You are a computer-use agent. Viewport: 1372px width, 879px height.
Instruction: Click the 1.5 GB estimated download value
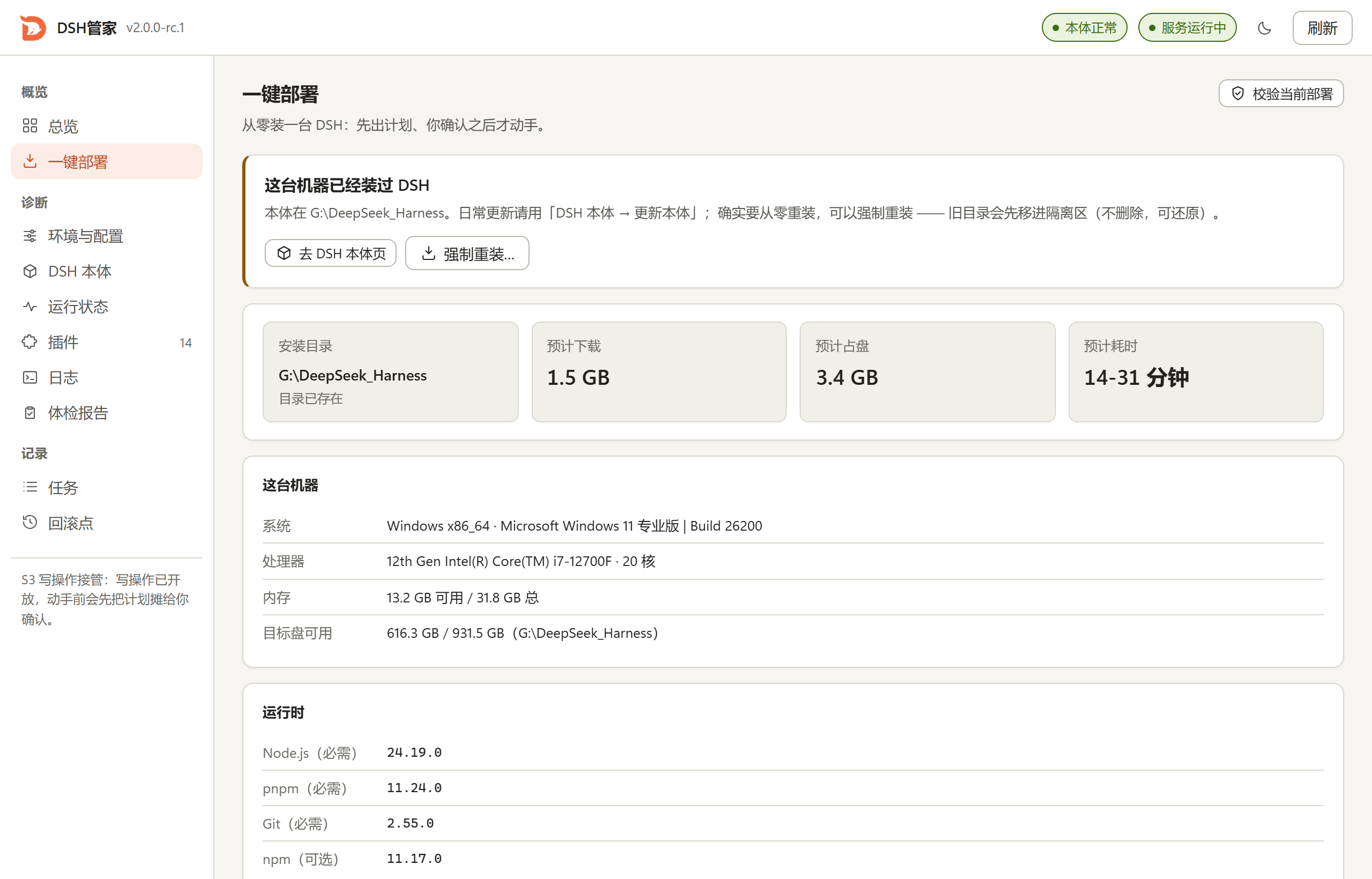[x=578, y=378]
